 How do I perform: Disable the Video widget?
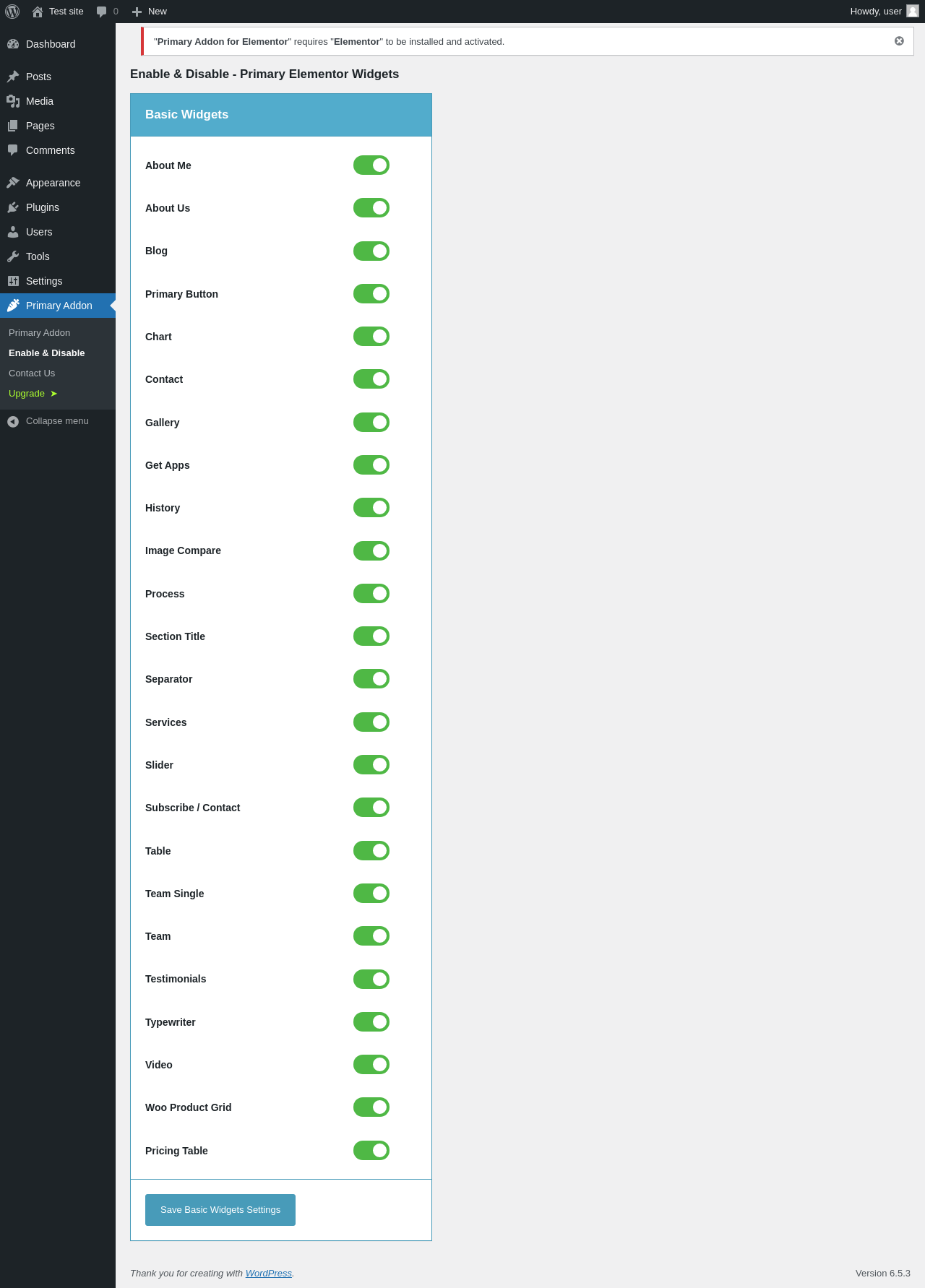click(x=371, y=1065)
